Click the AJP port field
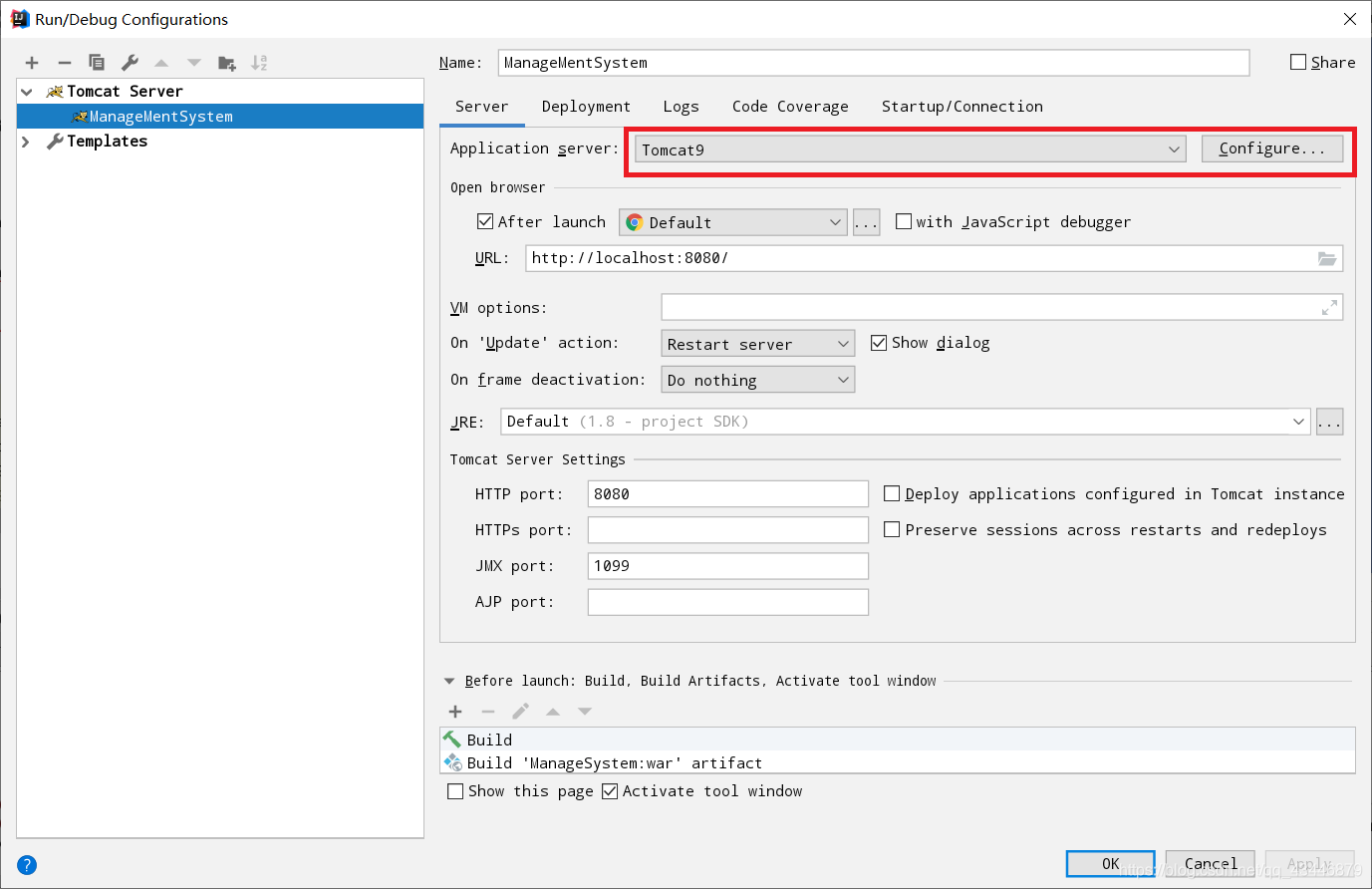This screenshot has width=1372, height=889. (728, 602)
